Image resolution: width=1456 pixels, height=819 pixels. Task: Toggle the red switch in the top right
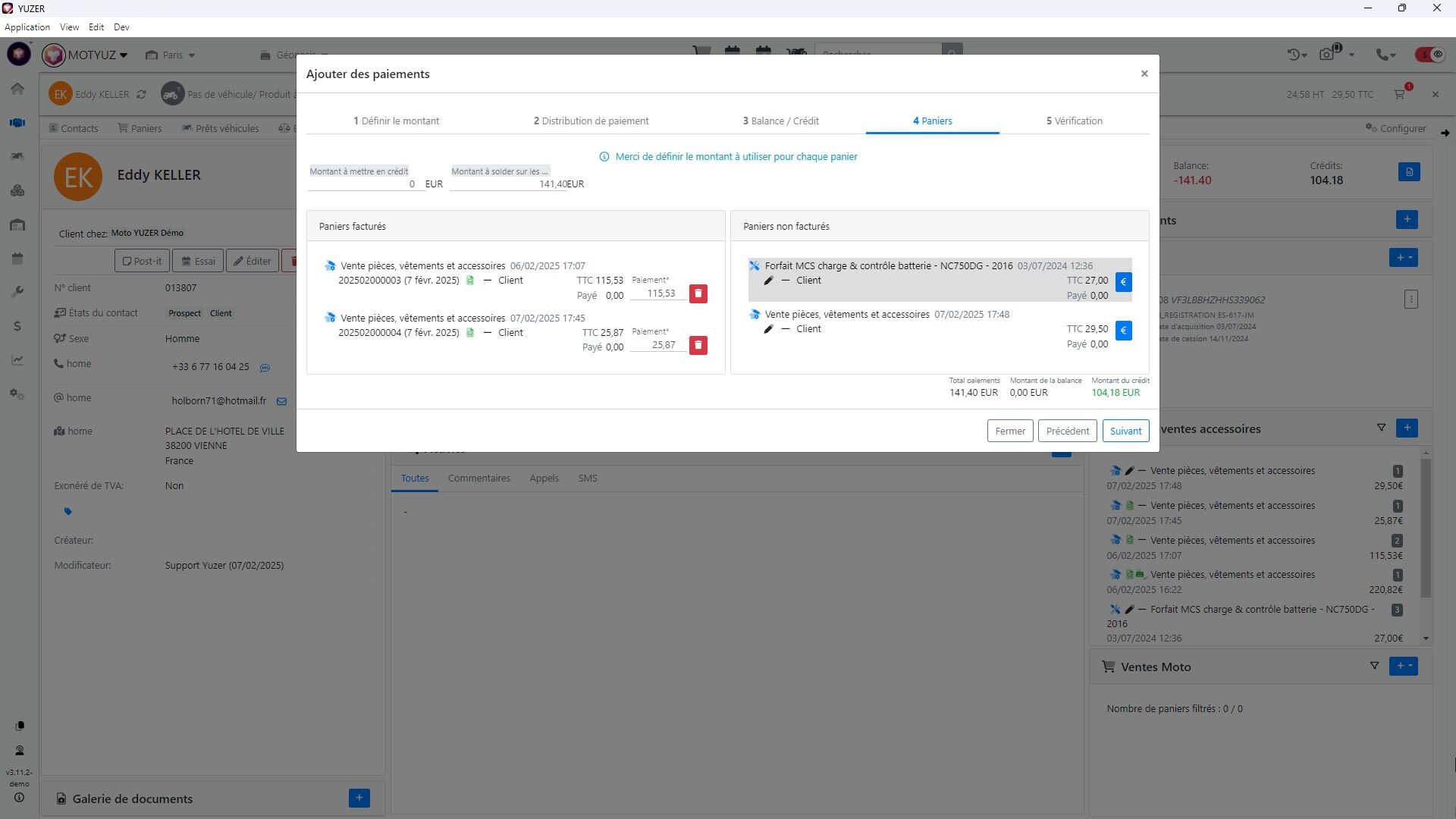(x=1429, y=55)
